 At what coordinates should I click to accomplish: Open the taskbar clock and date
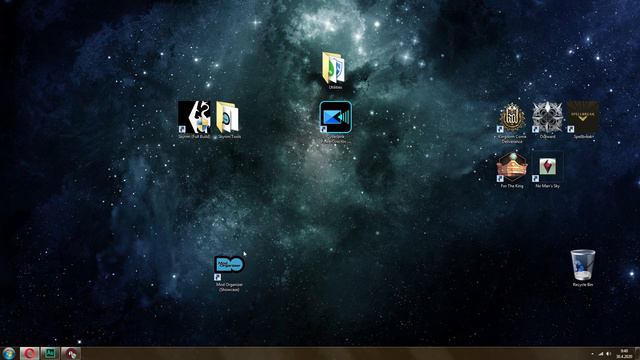click(624, 354)
